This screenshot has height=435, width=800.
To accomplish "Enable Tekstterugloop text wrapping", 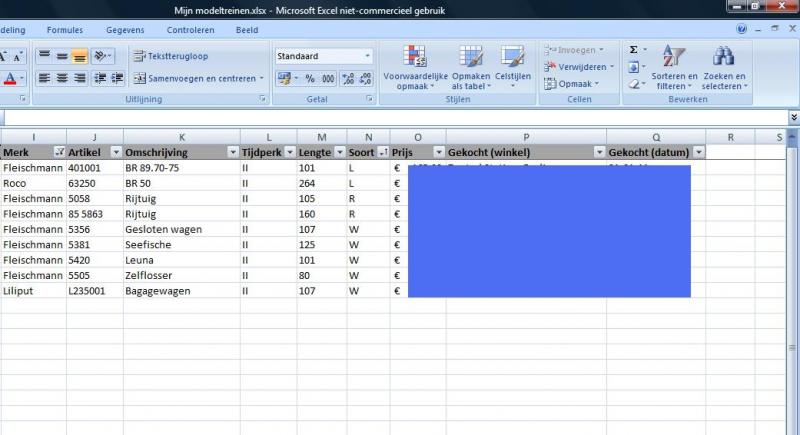I will click(171, 56).
